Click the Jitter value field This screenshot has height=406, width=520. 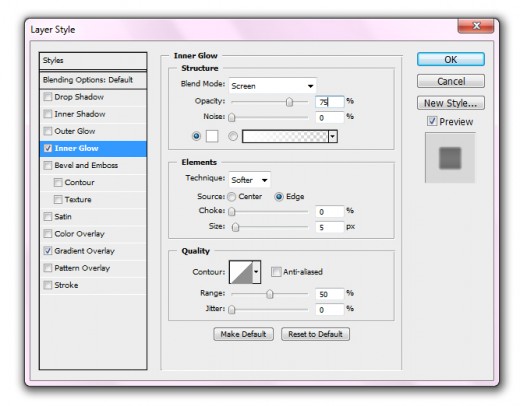[329, 309]
